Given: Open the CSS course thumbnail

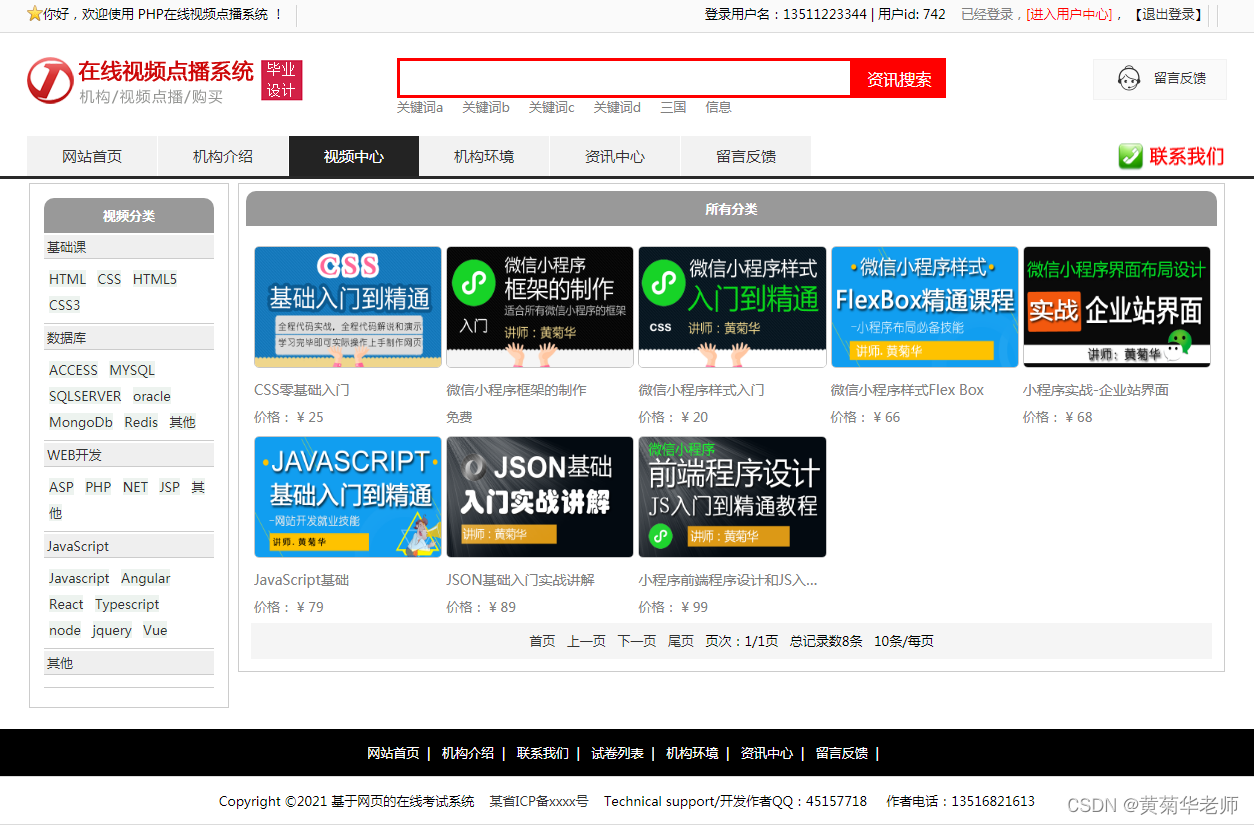Looking at the screenshot, I should 347,307.
